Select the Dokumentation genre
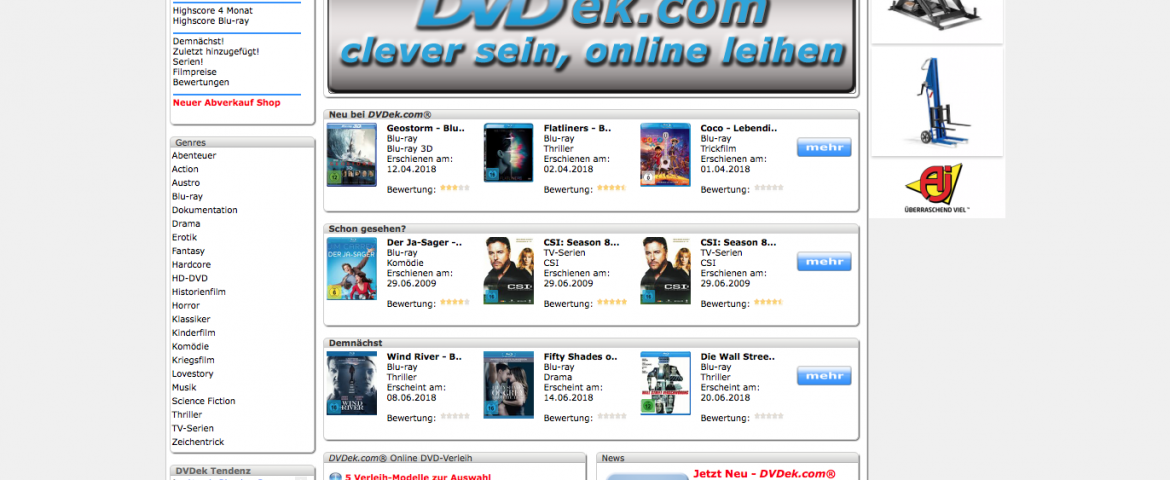Image resolution: width=1170 pixels, height=480 pixels. coord(204,210)
